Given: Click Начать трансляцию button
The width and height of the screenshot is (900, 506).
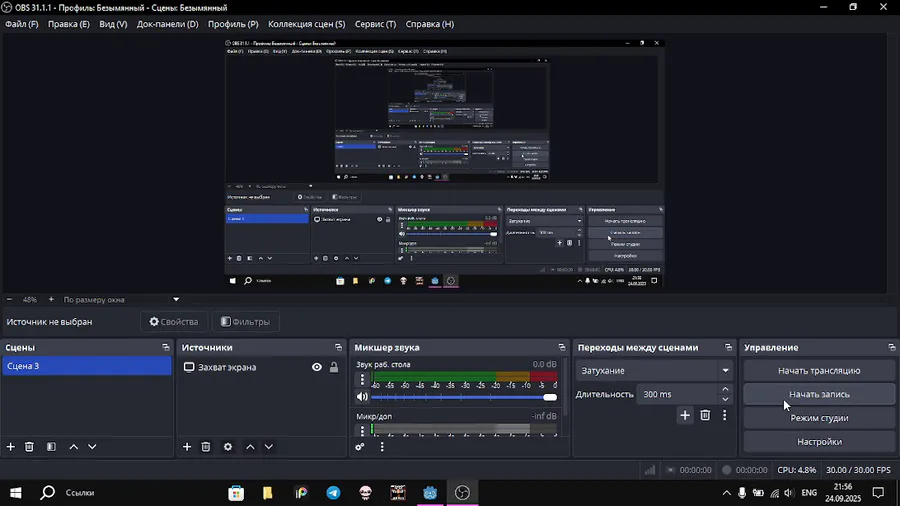Looking at the screenshot, I should pos(819,371).
